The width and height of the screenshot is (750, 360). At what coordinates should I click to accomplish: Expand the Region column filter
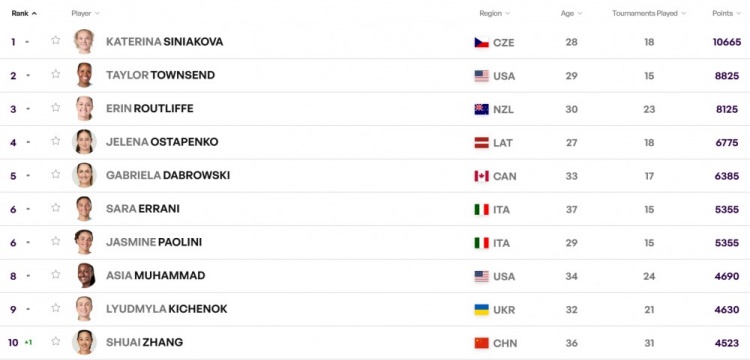coord(495,13)
